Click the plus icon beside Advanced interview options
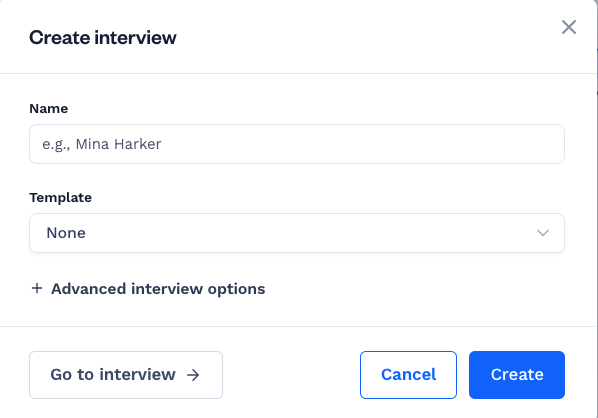 [37, 288]
